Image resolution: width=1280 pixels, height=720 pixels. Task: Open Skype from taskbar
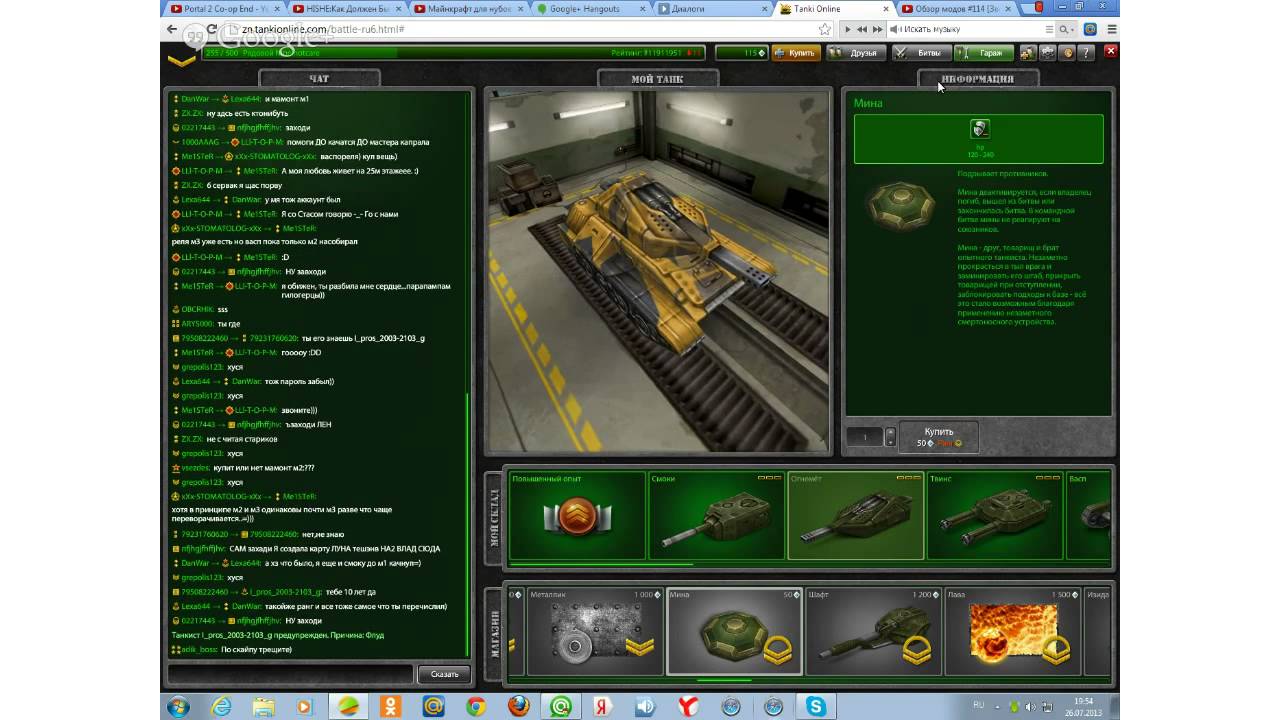tap(816, 706)
